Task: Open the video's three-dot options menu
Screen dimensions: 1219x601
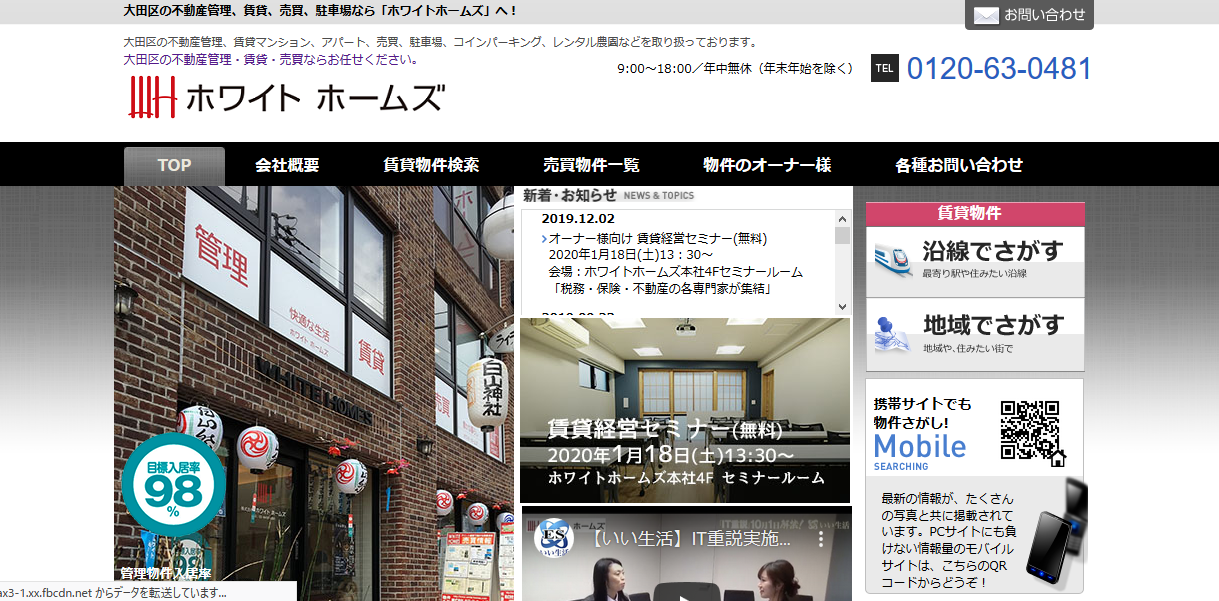Action: click(x=820, y=538)
